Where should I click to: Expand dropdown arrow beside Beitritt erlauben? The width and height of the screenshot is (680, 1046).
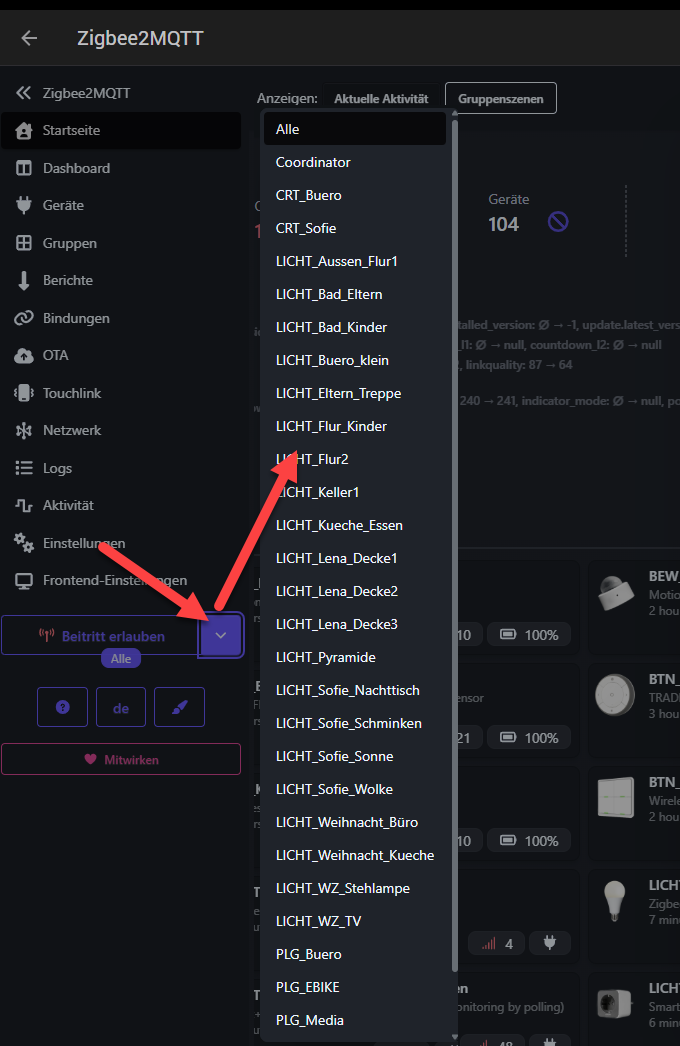[221, 635]
